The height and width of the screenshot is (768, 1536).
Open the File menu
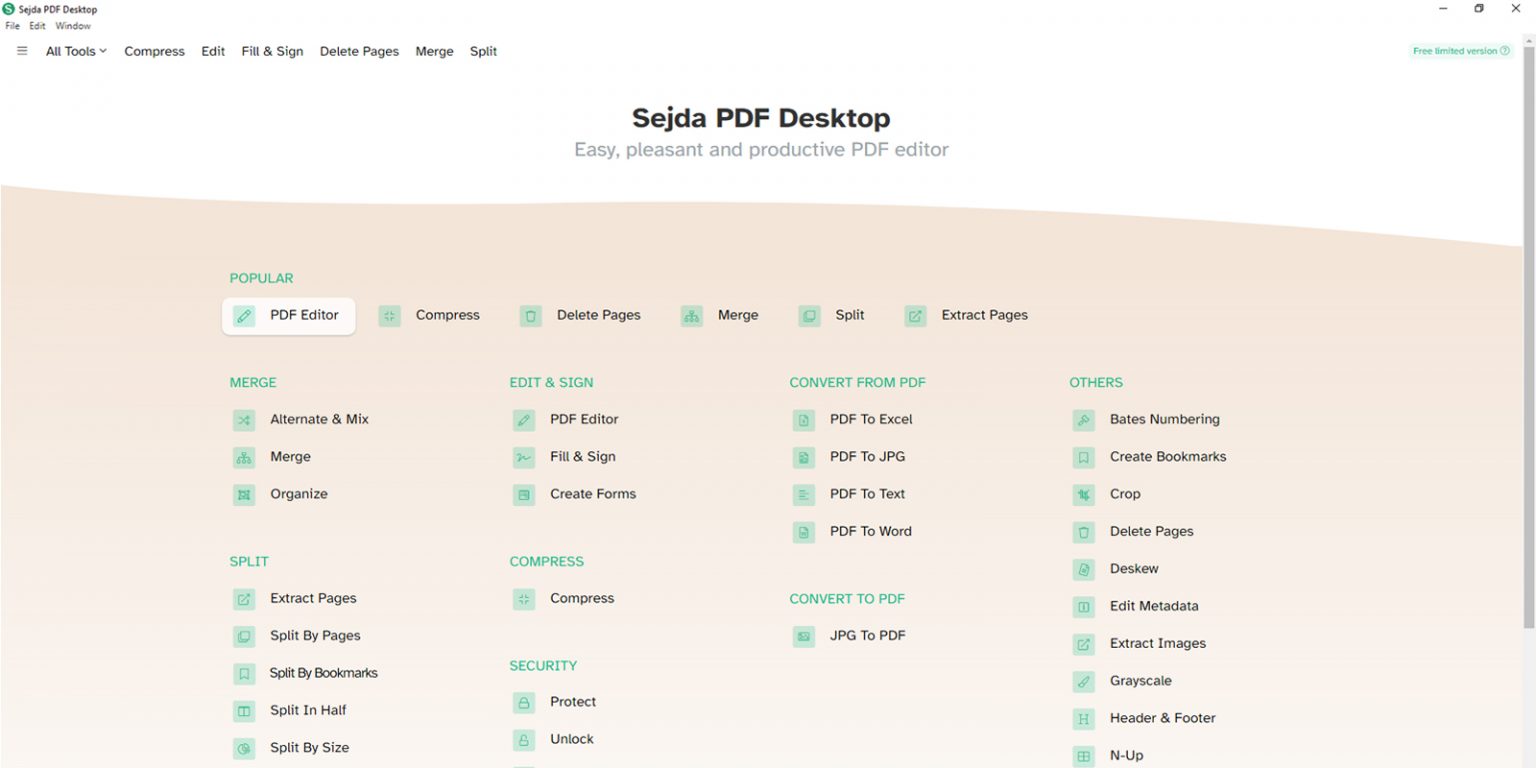[x=13, y=26]
